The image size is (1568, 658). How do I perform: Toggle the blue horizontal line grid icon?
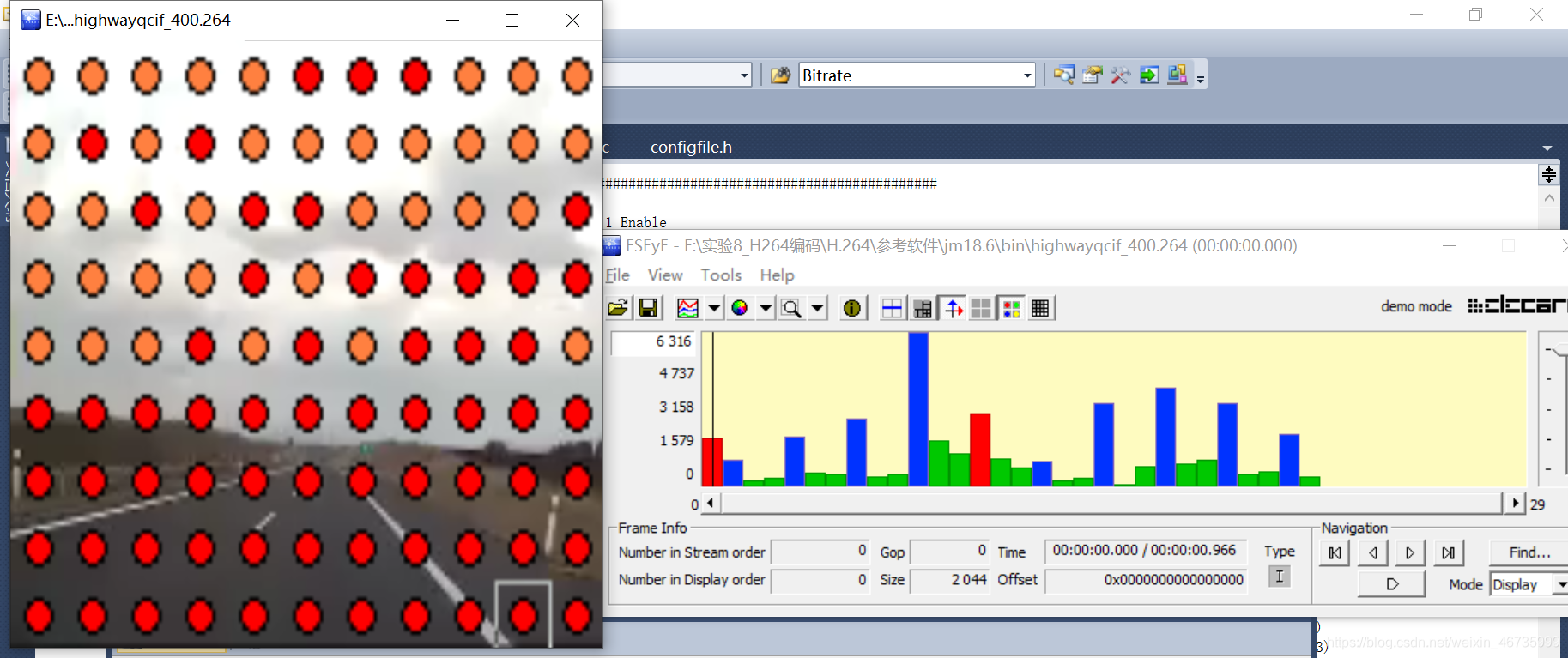click(x=893, y=308)
